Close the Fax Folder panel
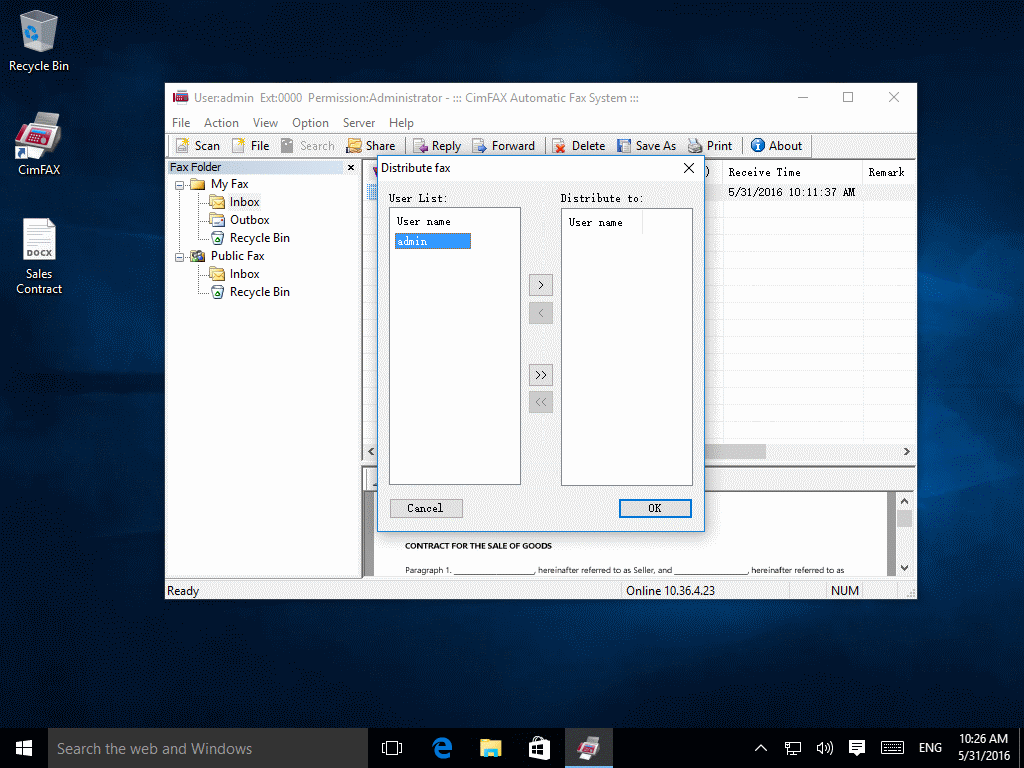Viewport: 1024px width, 768px height. point(351,168)
